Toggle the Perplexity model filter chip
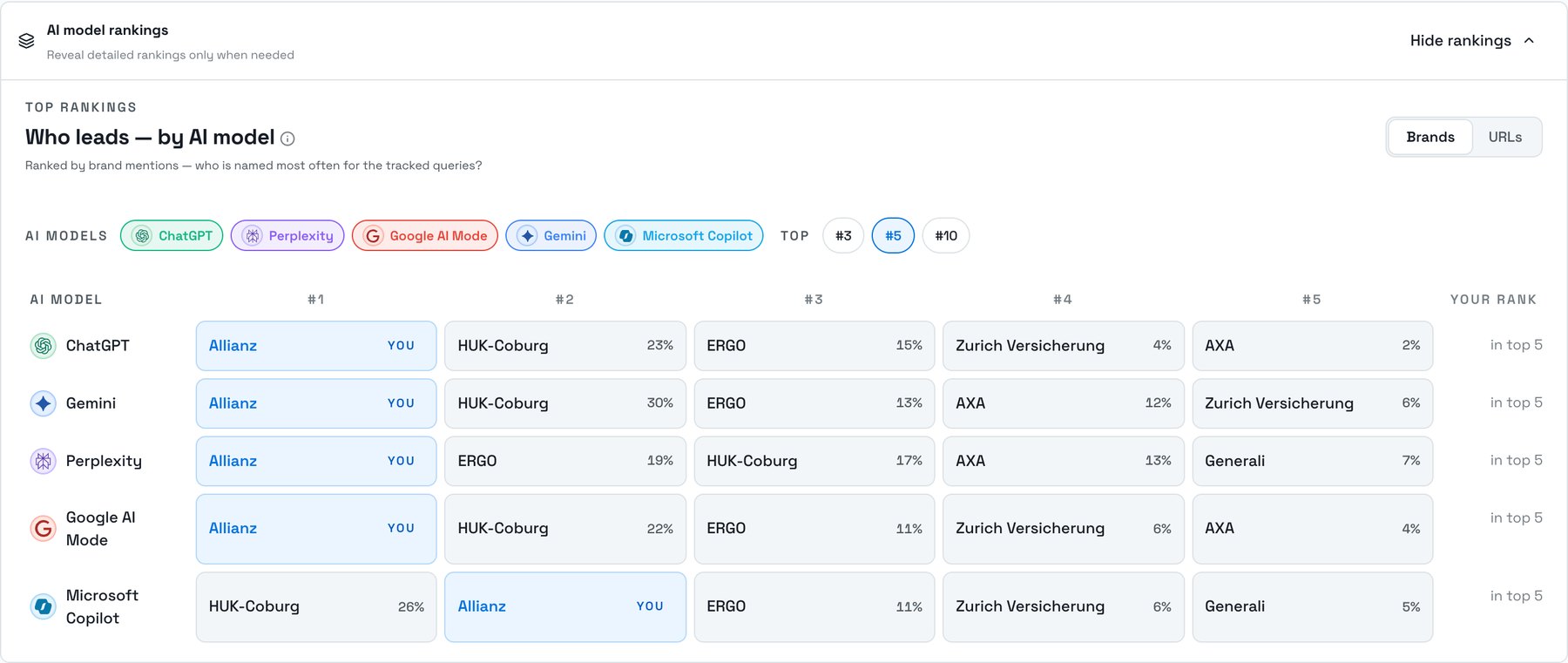1568x663 pixels. (287, 235)
